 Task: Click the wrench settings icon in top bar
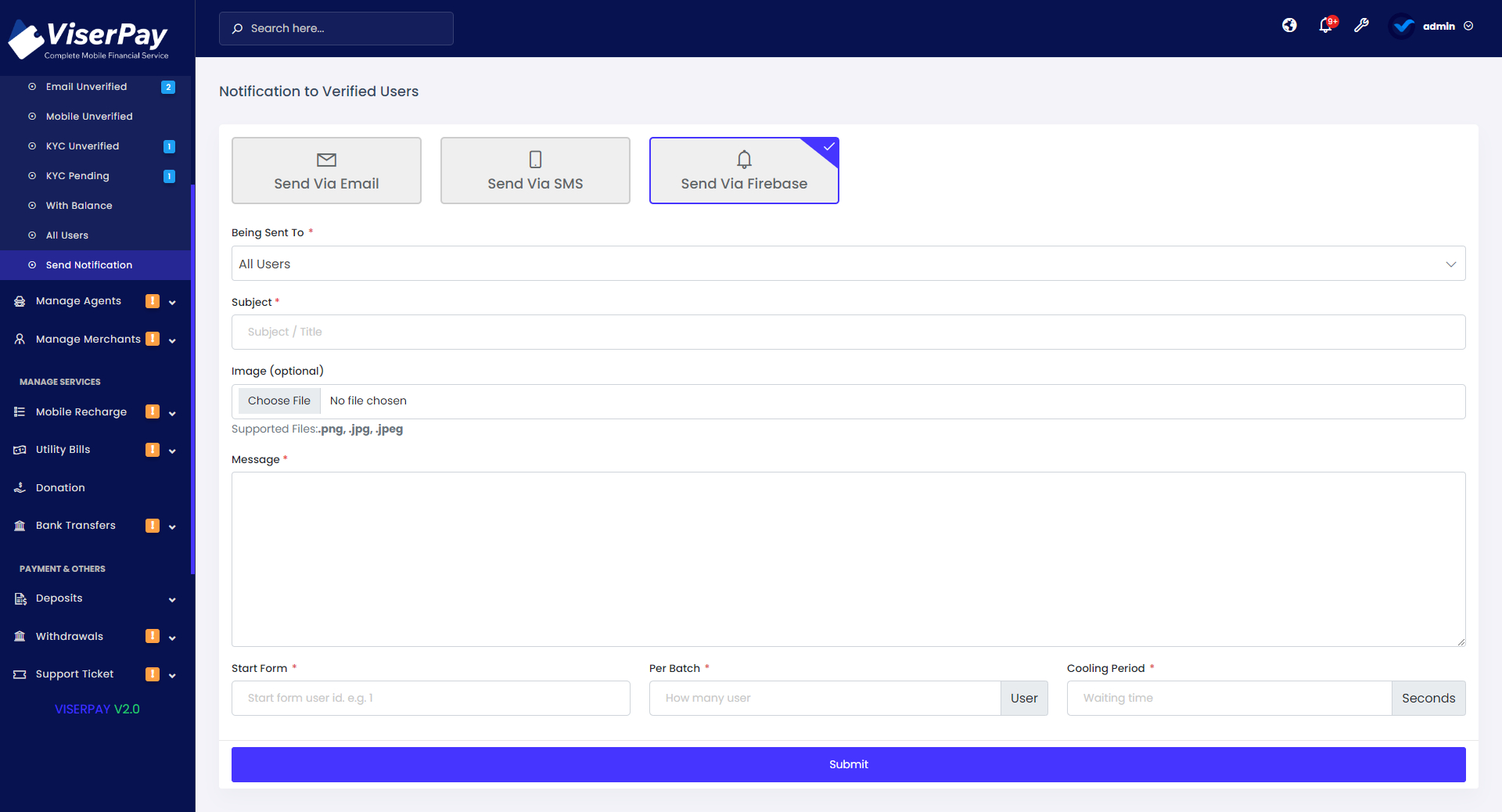pos(1362,26)
